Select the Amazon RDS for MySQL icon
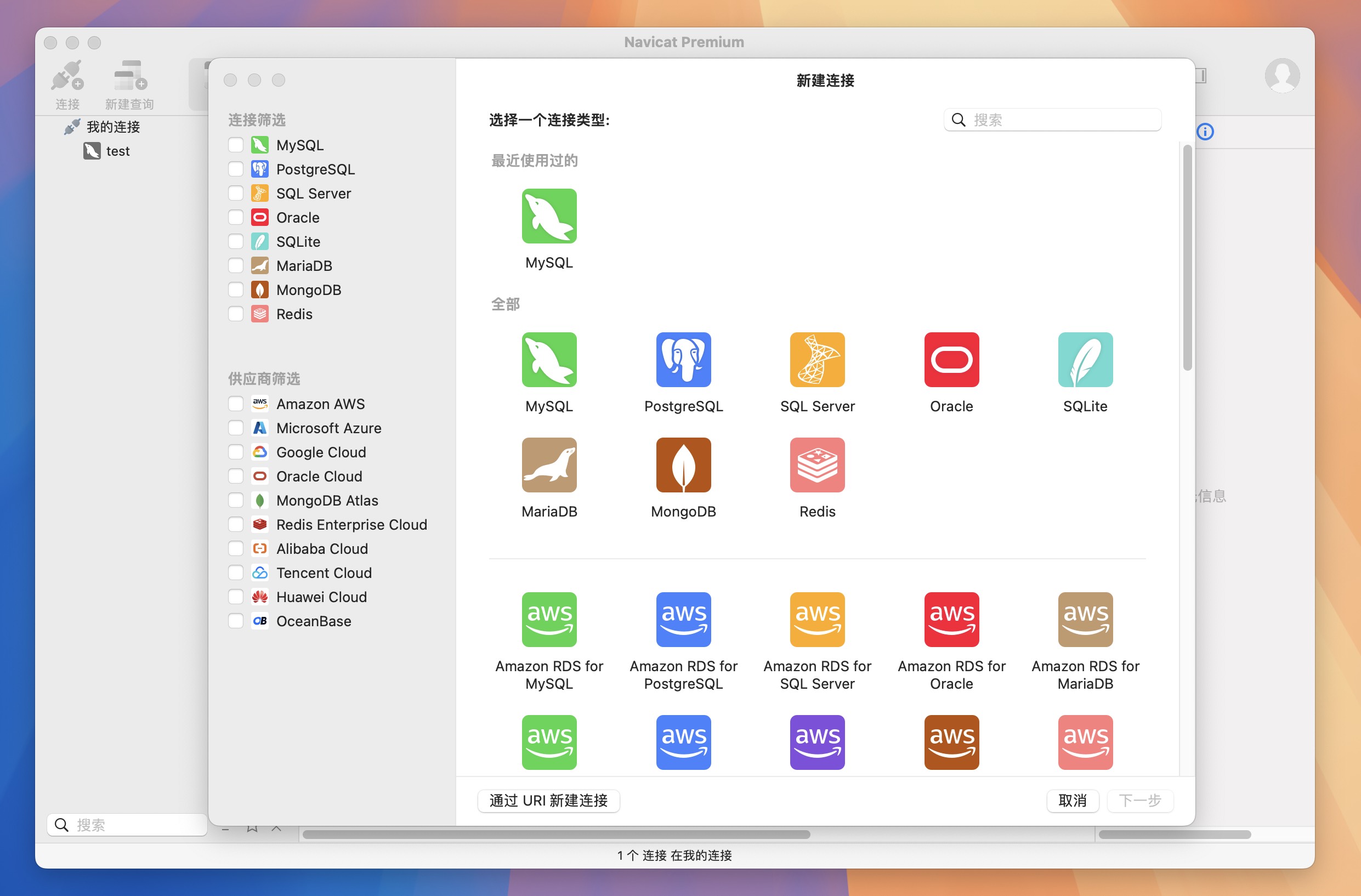Screen dimensions: 1361x896 548,619
